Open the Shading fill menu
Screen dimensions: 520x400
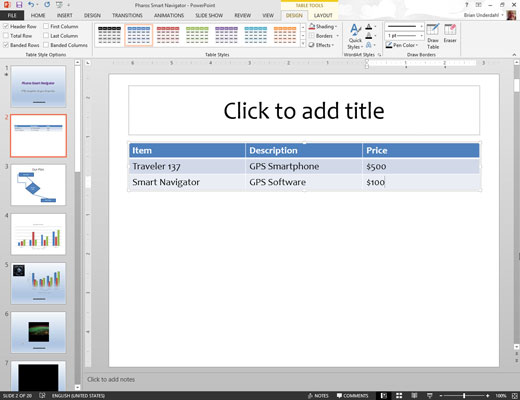[x=323, y=26]
